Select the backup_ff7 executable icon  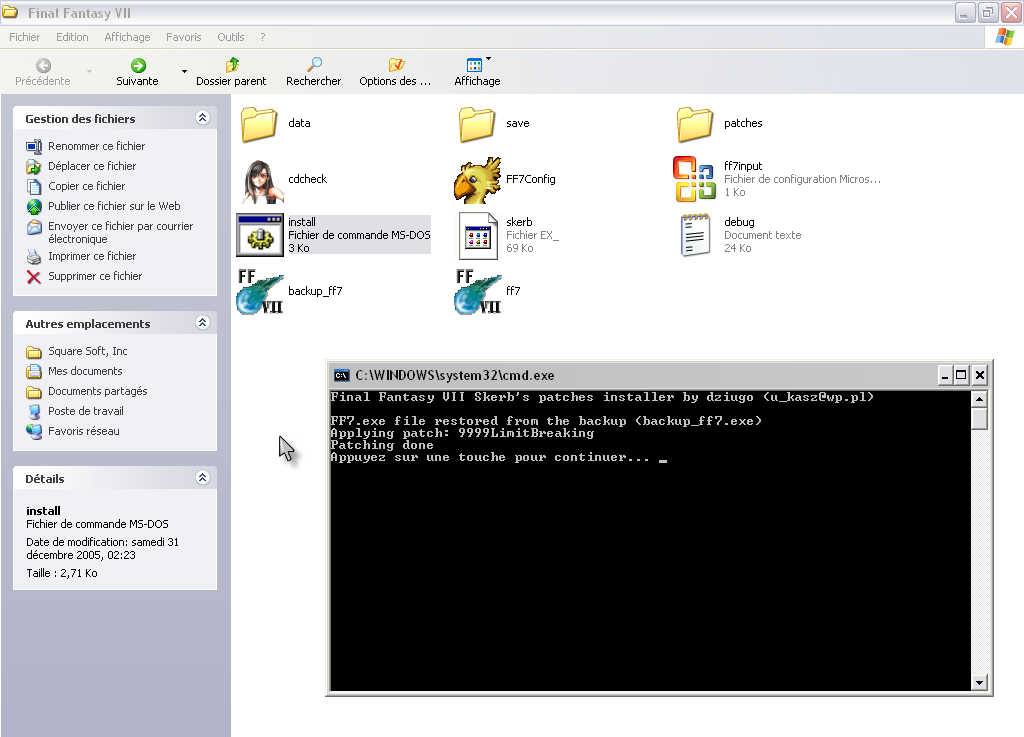coord(260,291)
